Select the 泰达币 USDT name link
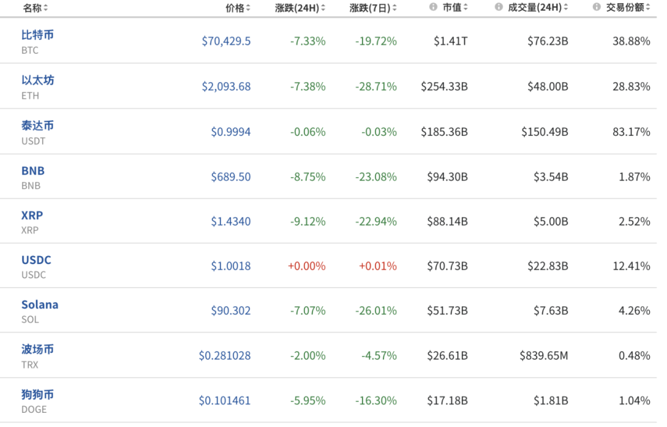667x427 pixels. point(37,126)
